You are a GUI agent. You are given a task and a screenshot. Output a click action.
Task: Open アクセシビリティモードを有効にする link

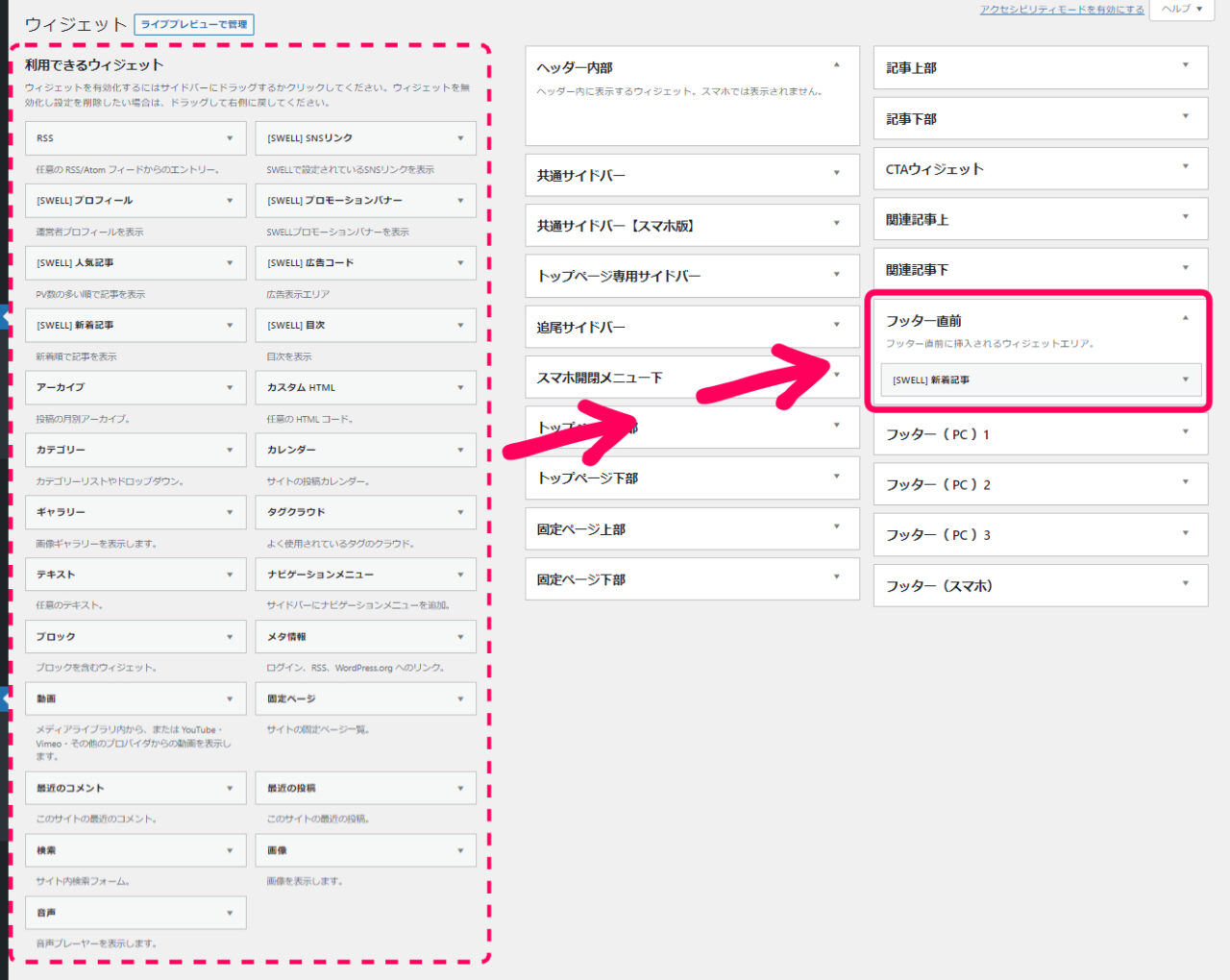(x=1062, y=10)
